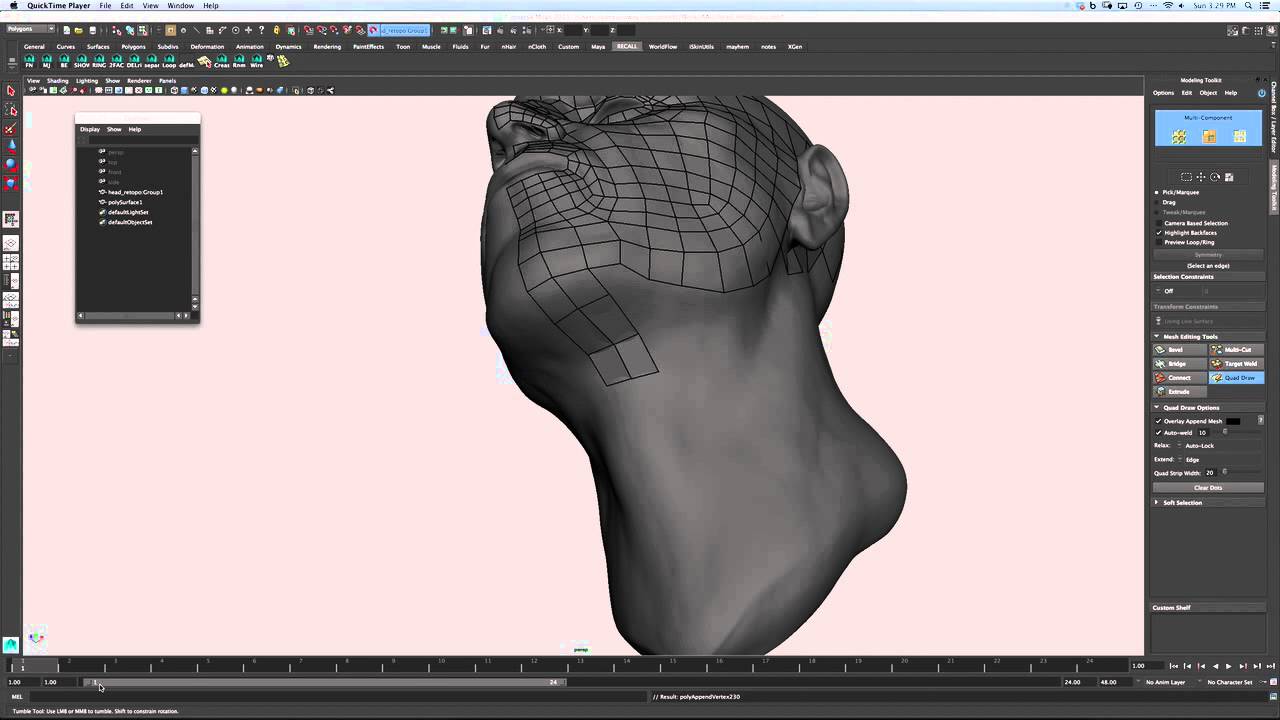Switch to the Dynamics shelf tab
The width and height of the screenshot is (1280, 720).
pyautogui.click(x=287, y=47)
